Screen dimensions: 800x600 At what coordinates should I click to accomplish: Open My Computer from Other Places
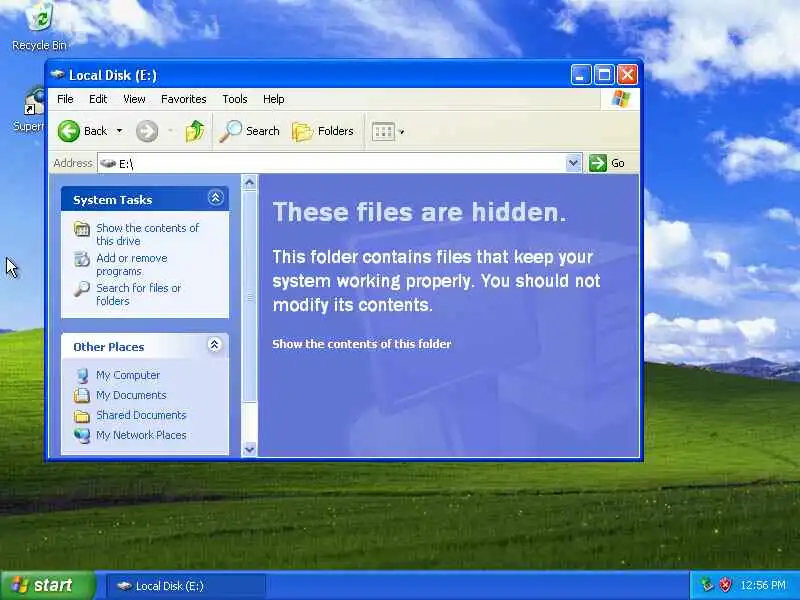[x=128, y=375]
